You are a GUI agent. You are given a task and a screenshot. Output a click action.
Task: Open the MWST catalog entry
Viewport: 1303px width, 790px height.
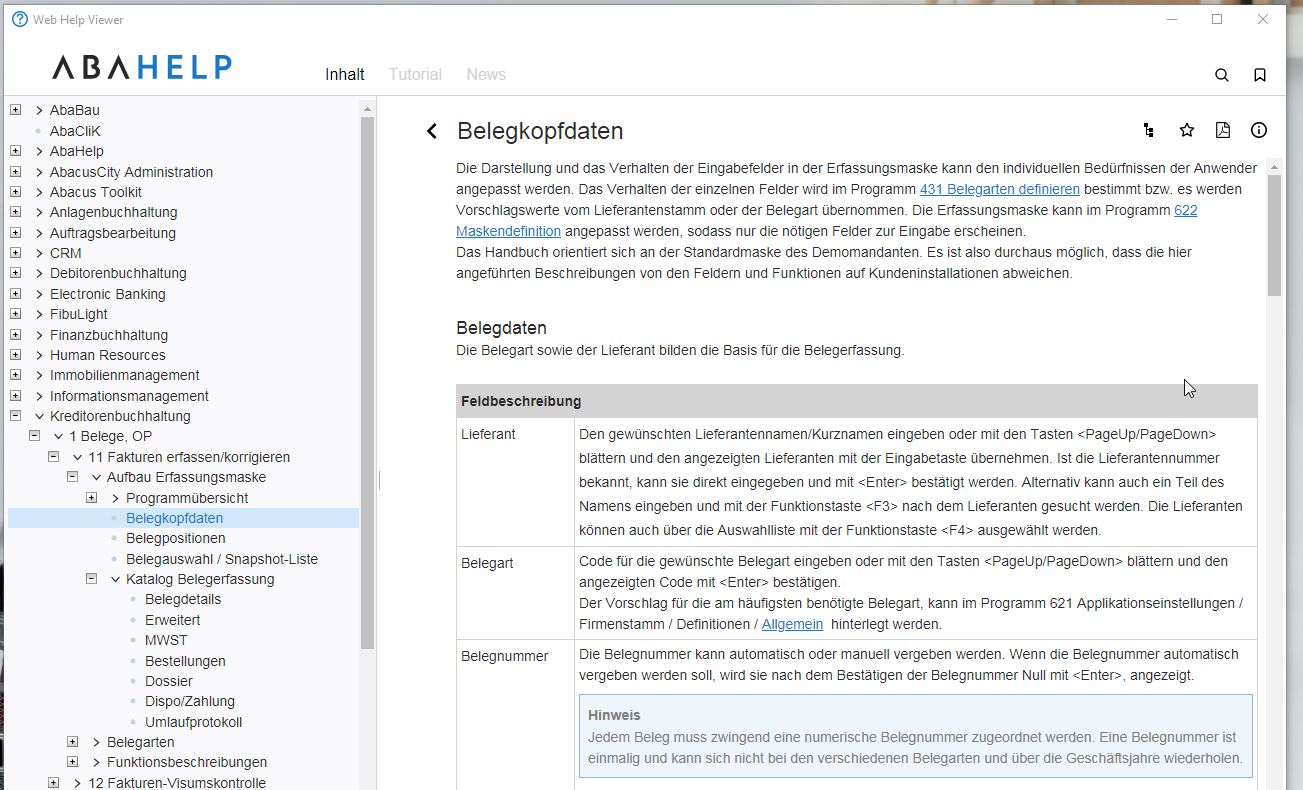(166, 640)
